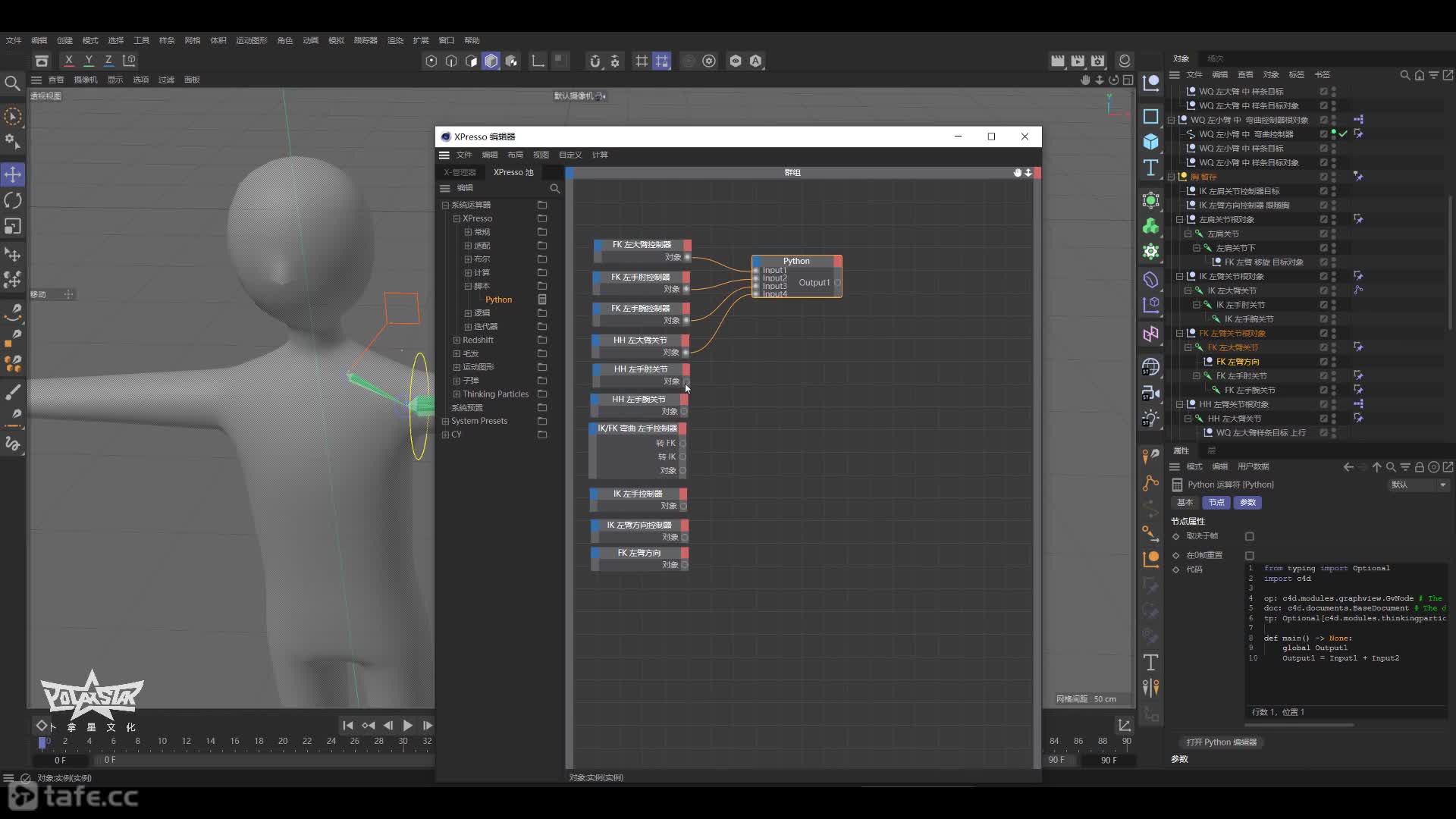Toggle the 在0帧重置 checkbox
The image size is (1456, 819).
[x=1250, y=556]
